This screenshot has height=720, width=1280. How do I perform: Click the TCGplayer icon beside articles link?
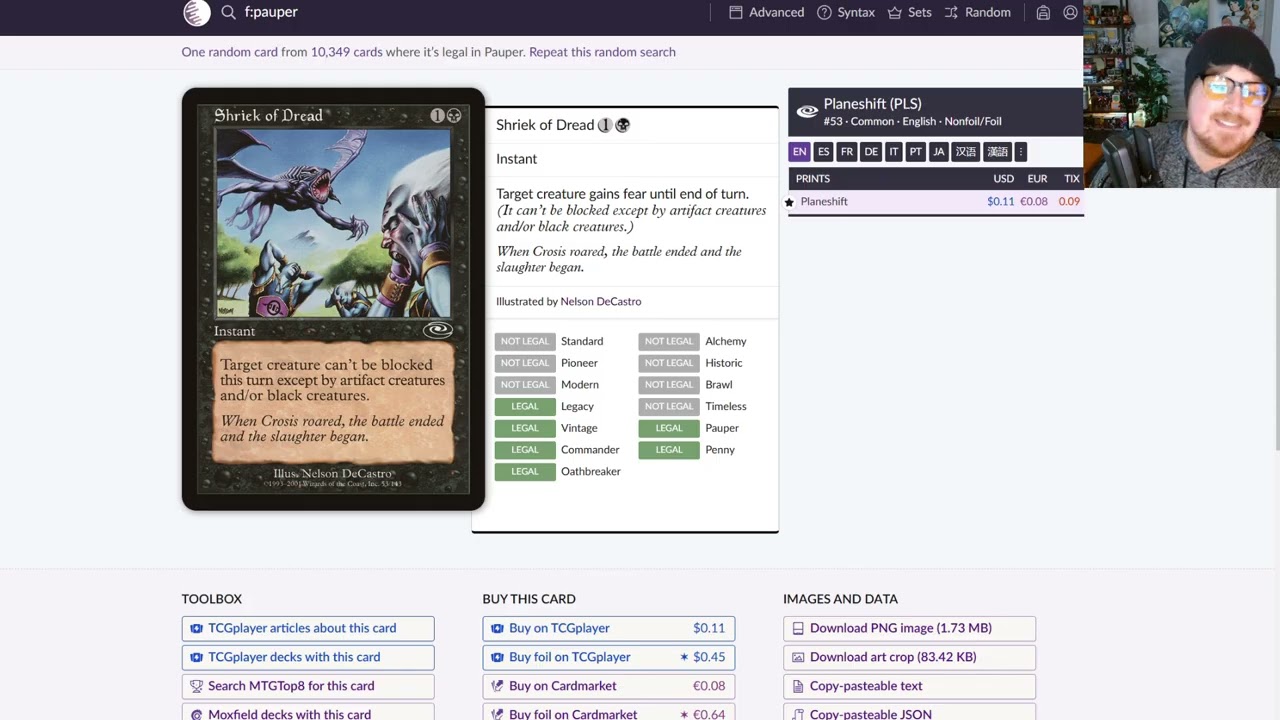click(197, 628)
